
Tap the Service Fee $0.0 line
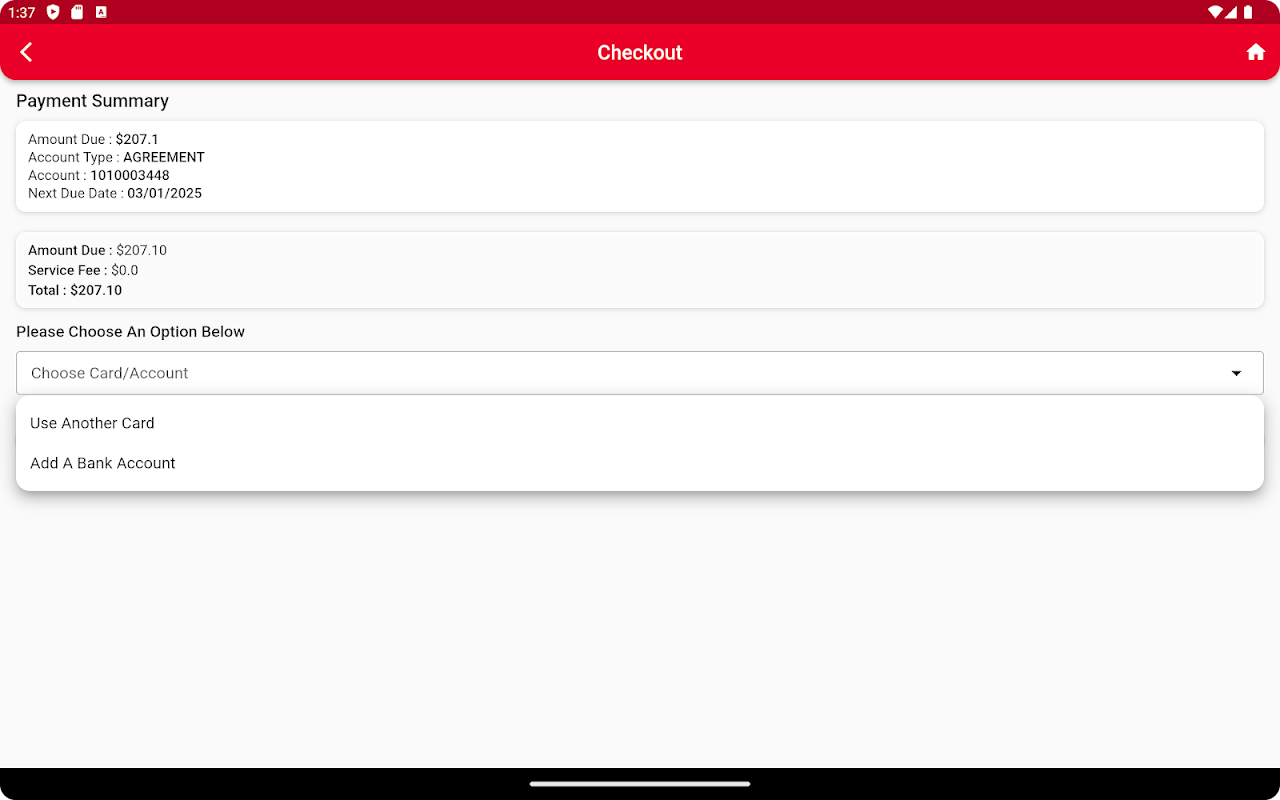click(83, 270)
